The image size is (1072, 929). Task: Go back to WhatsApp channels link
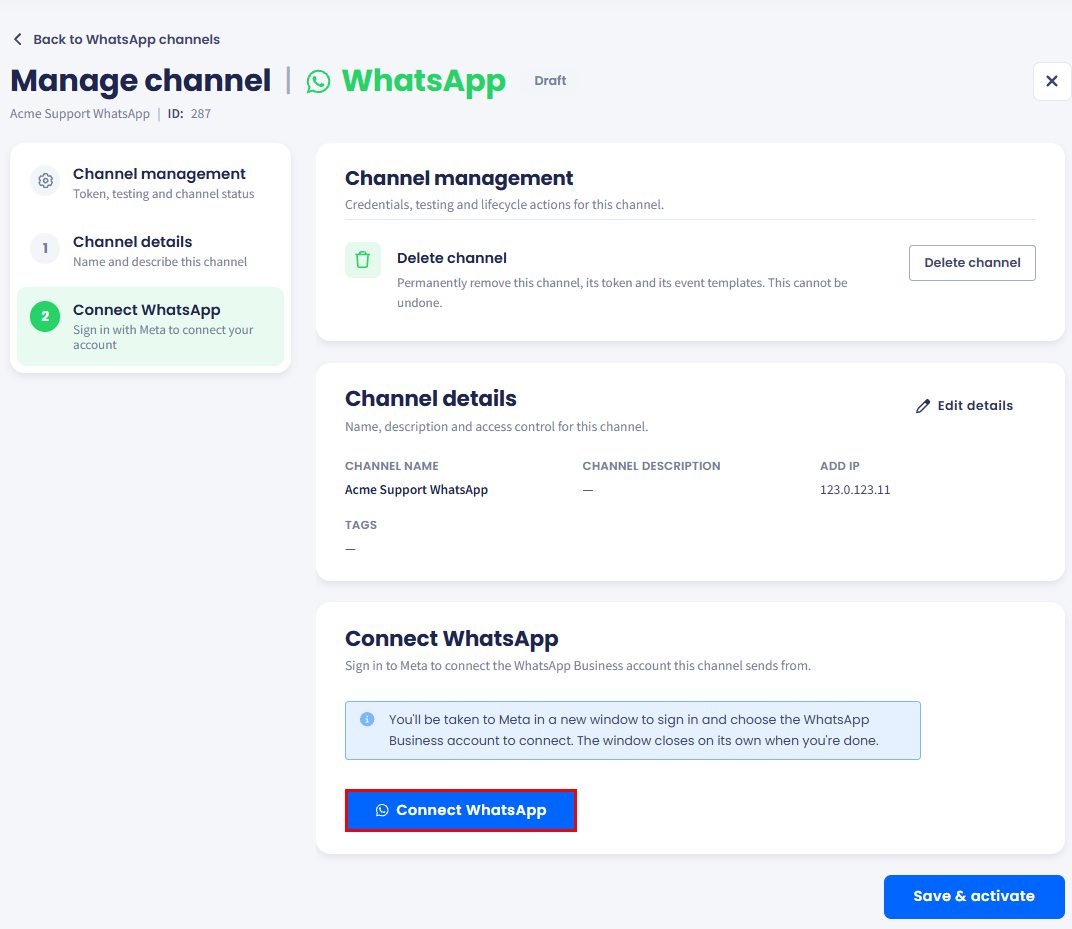pyautogui.click(x=126, y=39)
